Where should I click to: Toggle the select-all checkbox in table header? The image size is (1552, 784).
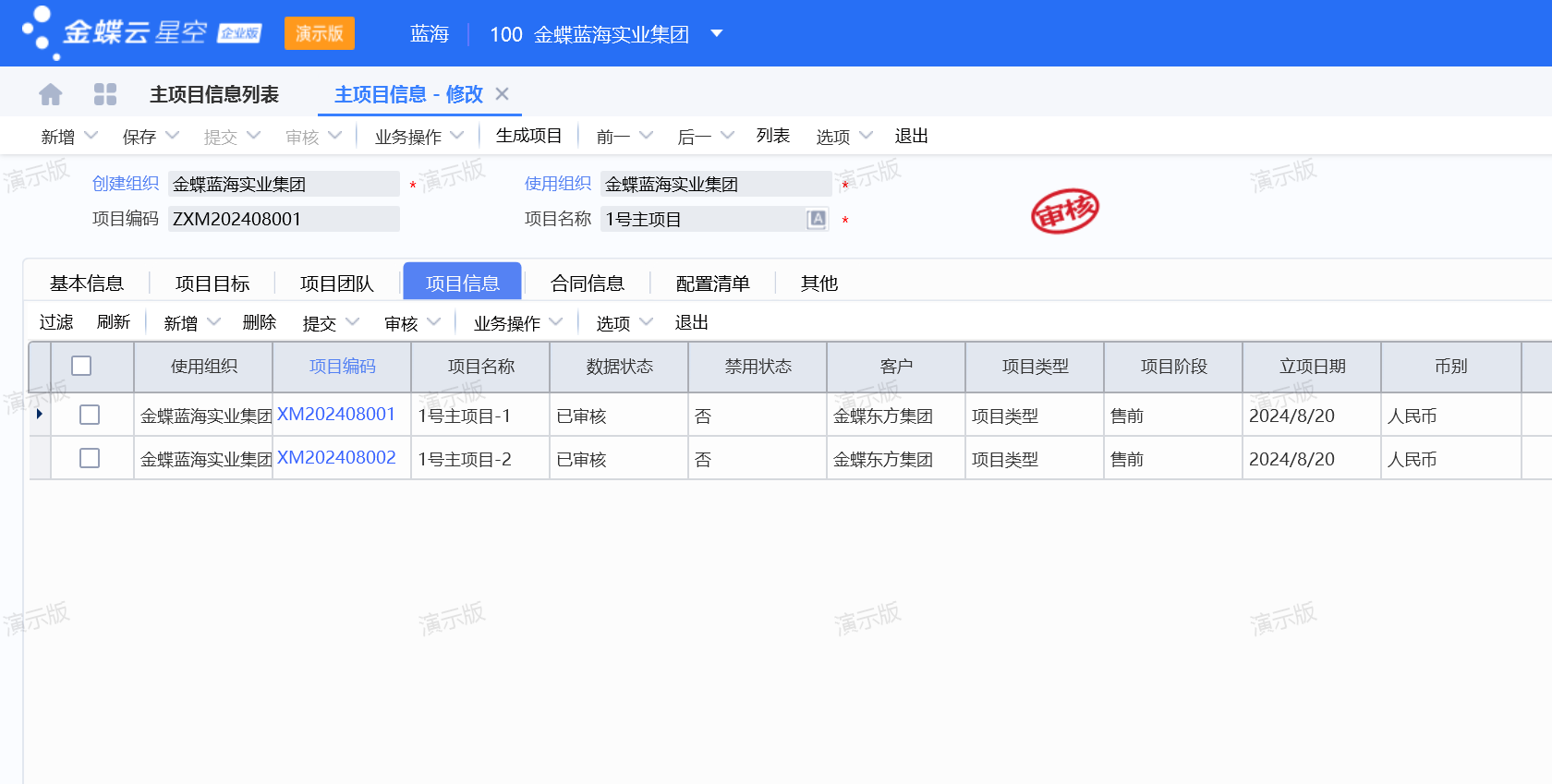coord(81,366)
